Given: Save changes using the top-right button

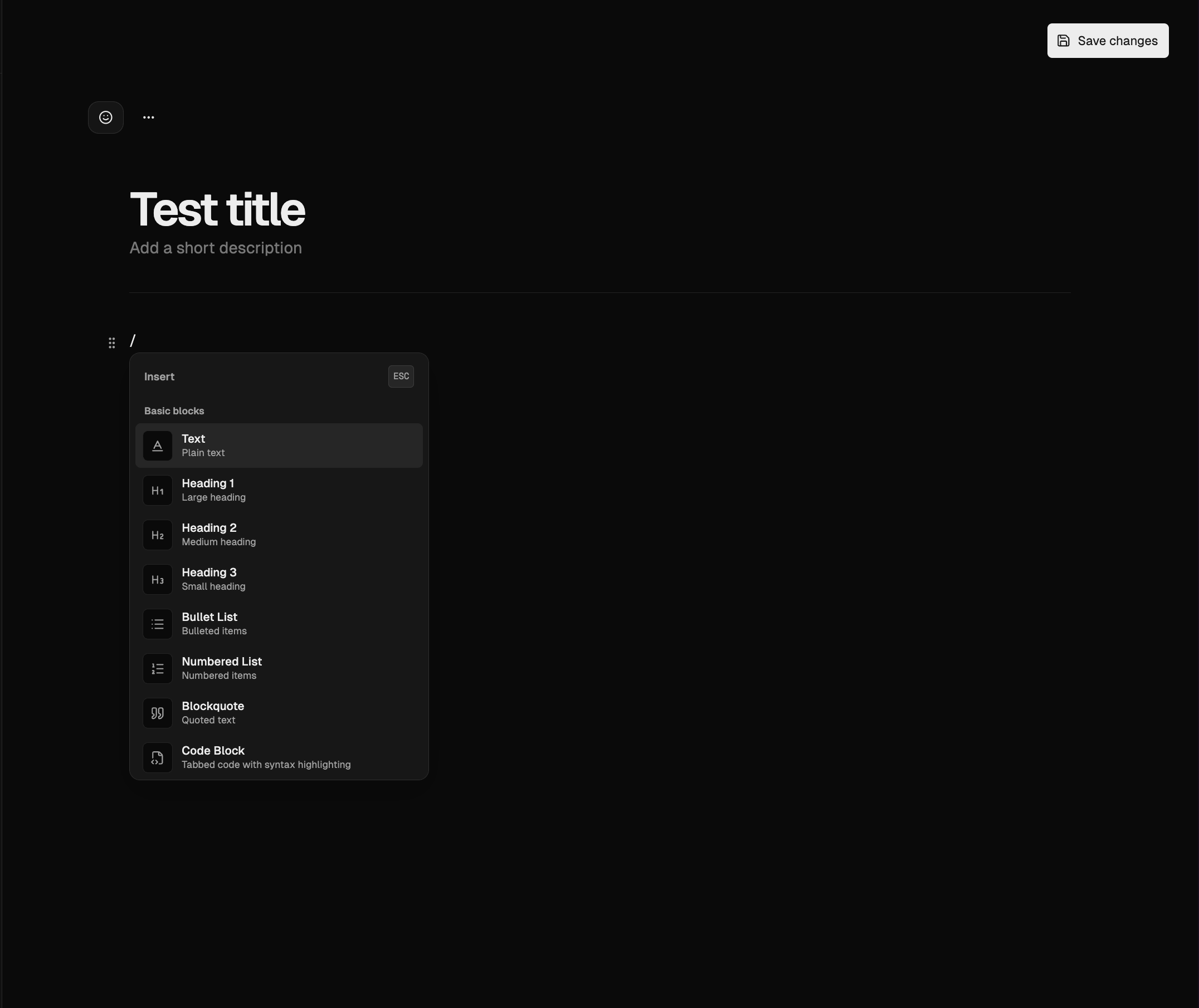Looking at the screenshot, I should pyautogui.click(x=1108, y=41).
